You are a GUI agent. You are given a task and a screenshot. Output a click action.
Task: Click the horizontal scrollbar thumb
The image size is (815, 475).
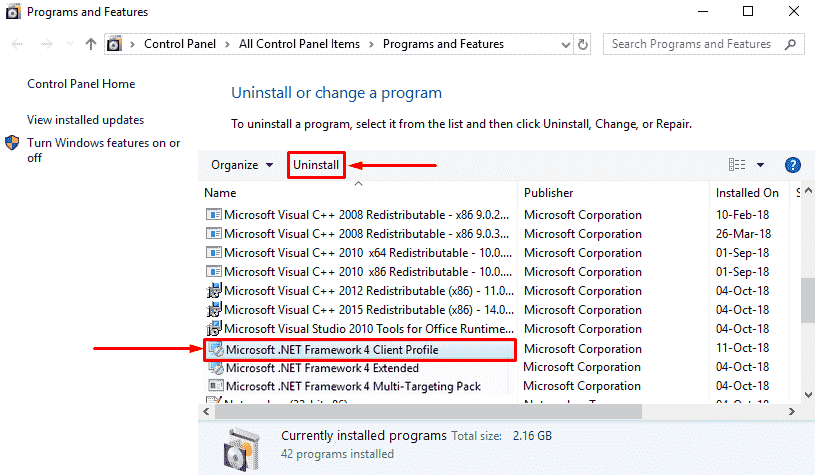point(428,412)
